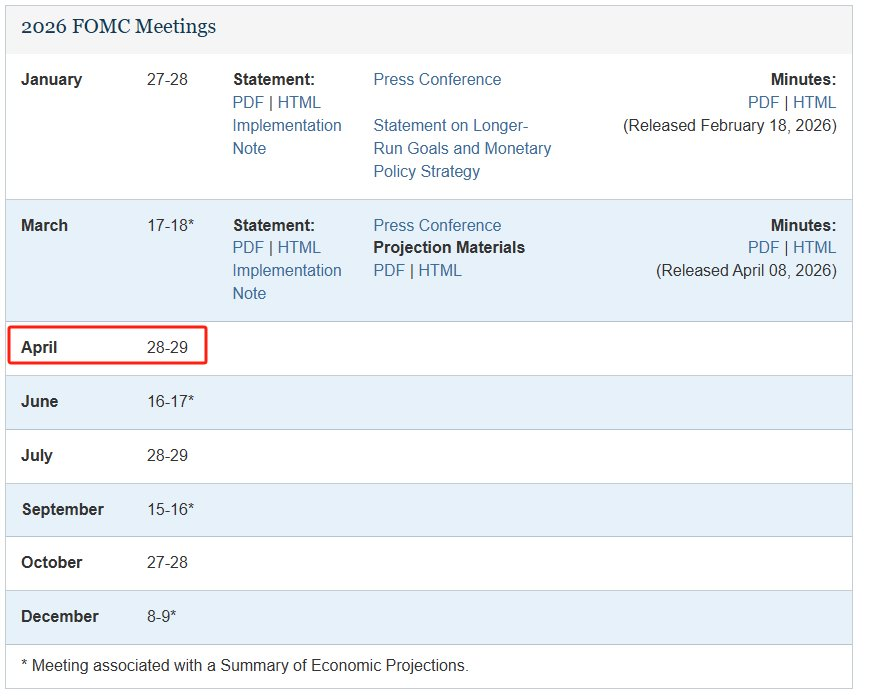The width and height of the screenshot is (873, 699).
Task: Open January Minutes PDF link
Action: point(764,102)
